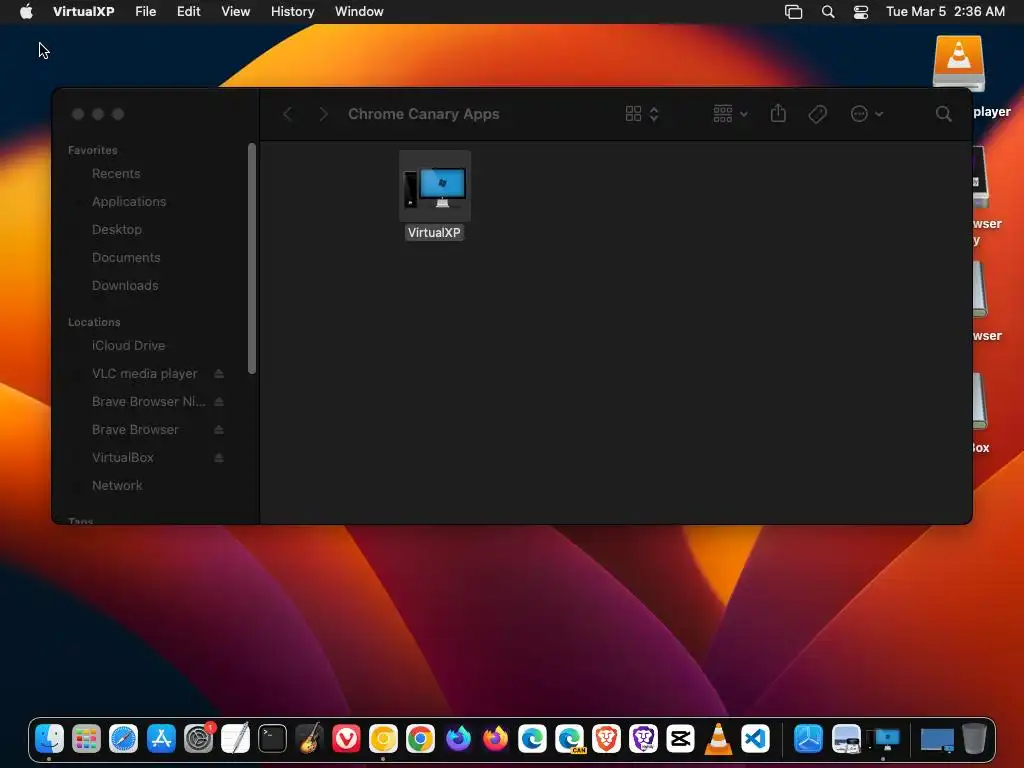The height and width of the screenshot is (768, 1024).
Task: Launch VLC from the Dock
Action: [x=718, y=739]
